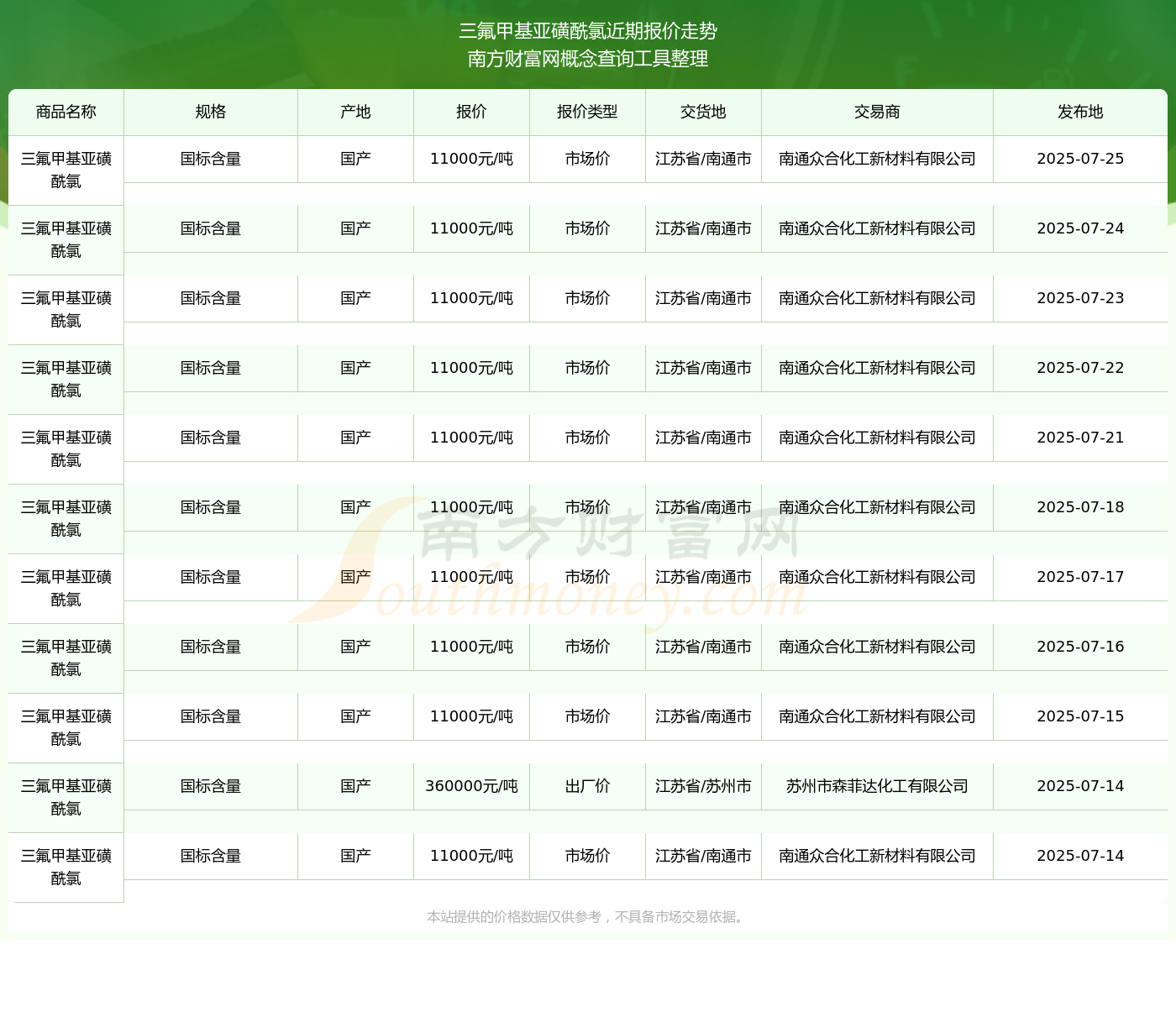The width and height of the screenshot is (1176, 1012).
Task: Click 国产 in the 2025-07-15 row
Action: tap(356, 716)
